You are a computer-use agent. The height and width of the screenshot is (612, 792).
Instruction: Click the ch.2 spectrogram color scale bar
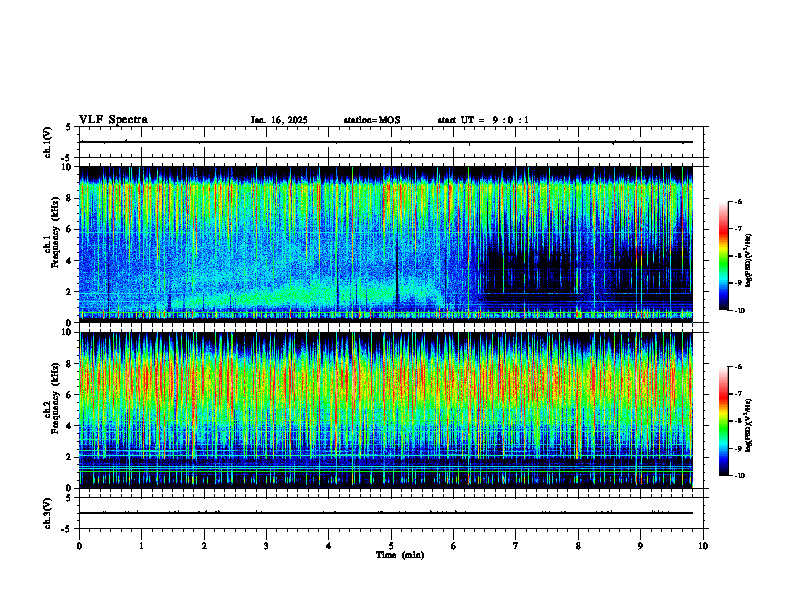pos(723,421)
